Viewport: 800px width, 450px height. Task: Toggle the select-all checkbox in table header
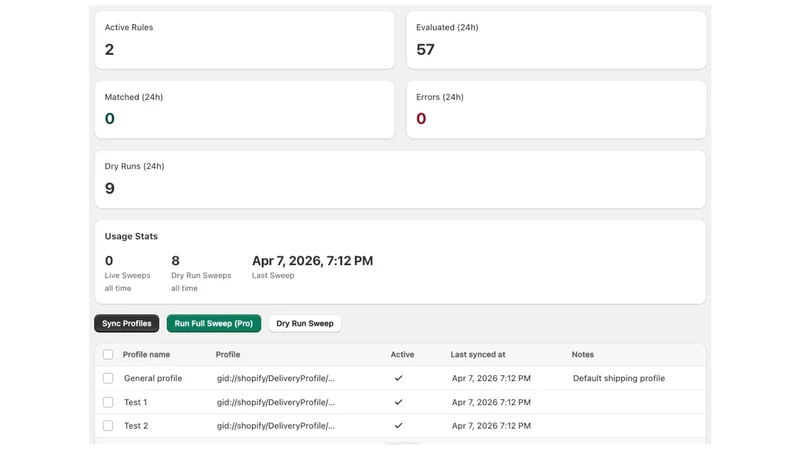click(108, 354)
